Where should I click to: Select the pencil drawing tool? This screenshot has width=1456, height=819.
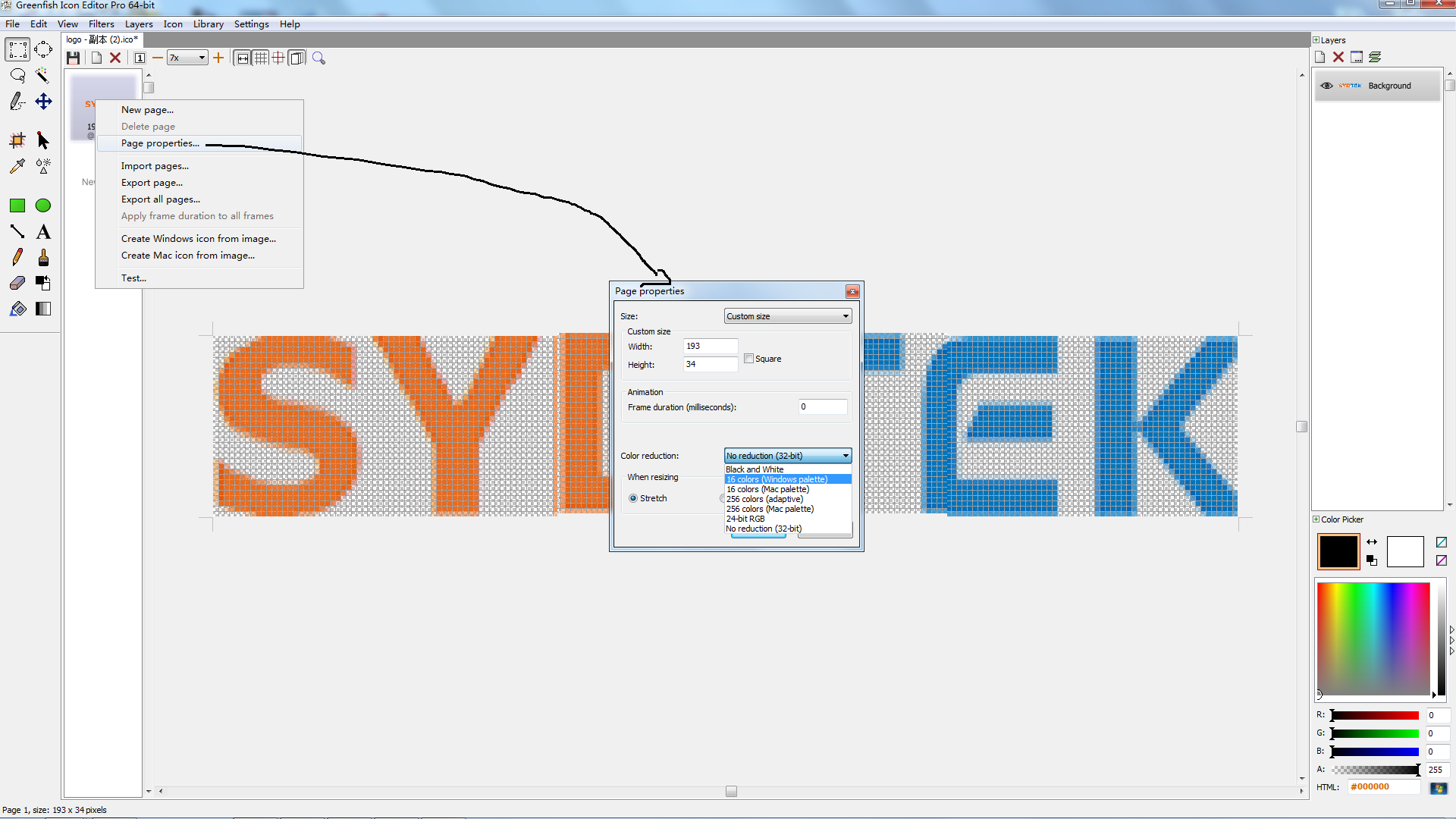coord(17,257)
